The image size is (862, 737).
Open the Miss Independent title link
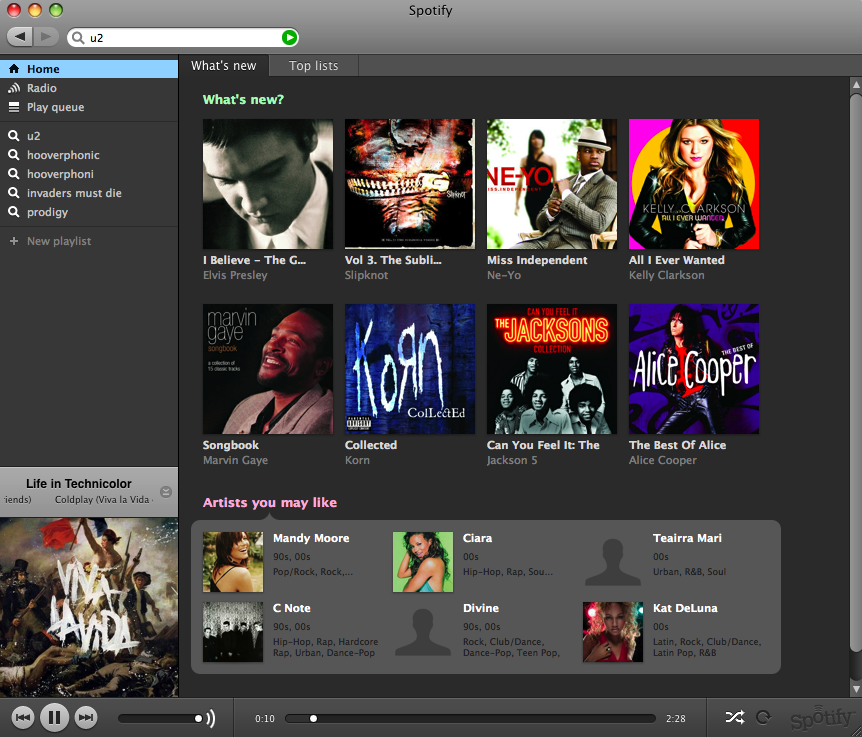coord(537,260)
